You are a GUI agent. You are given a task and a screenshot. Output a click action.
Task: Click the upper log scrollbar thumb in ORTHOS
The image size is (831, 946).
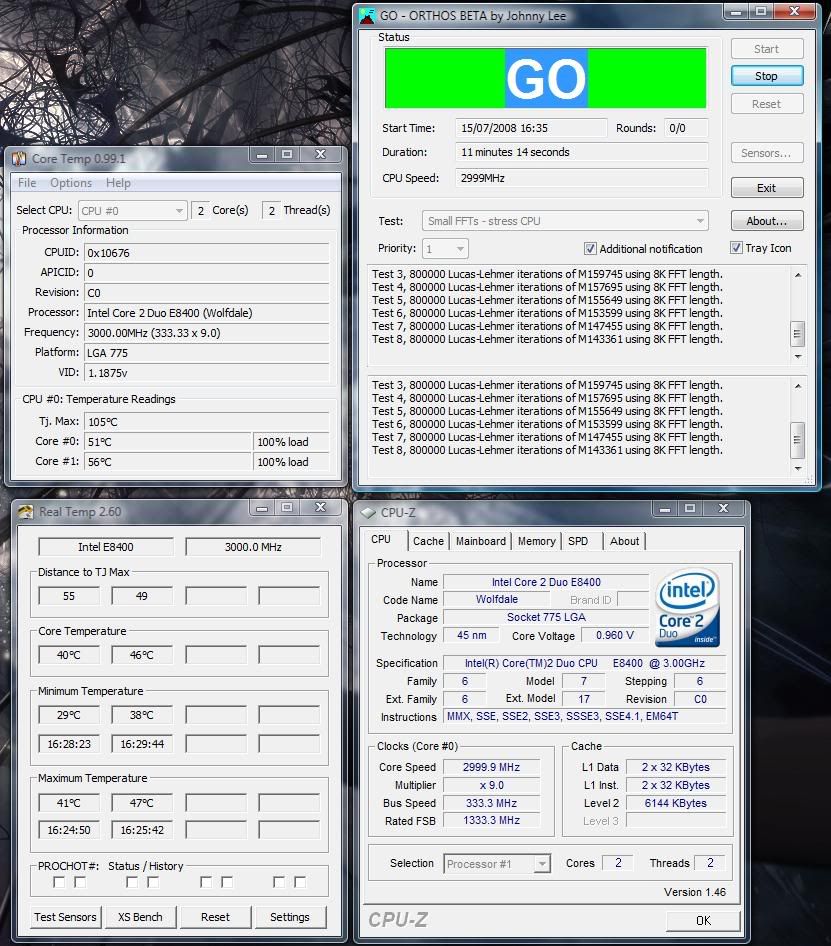[797, 334]
